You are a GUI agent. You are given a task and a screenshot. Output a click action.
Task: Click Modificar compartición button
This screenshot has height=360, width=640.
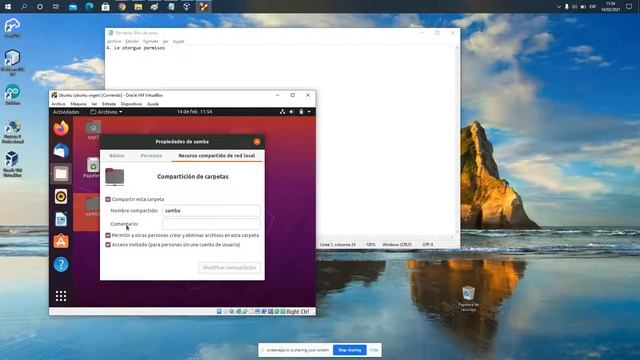coord(230,268)
